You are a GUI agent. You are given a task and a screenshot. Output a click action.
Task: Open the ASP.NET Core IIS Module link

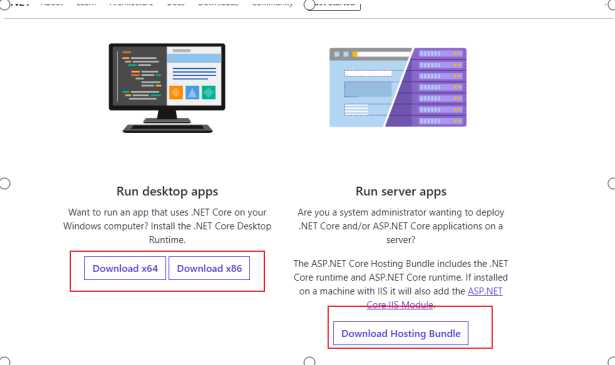click(485, 291)
